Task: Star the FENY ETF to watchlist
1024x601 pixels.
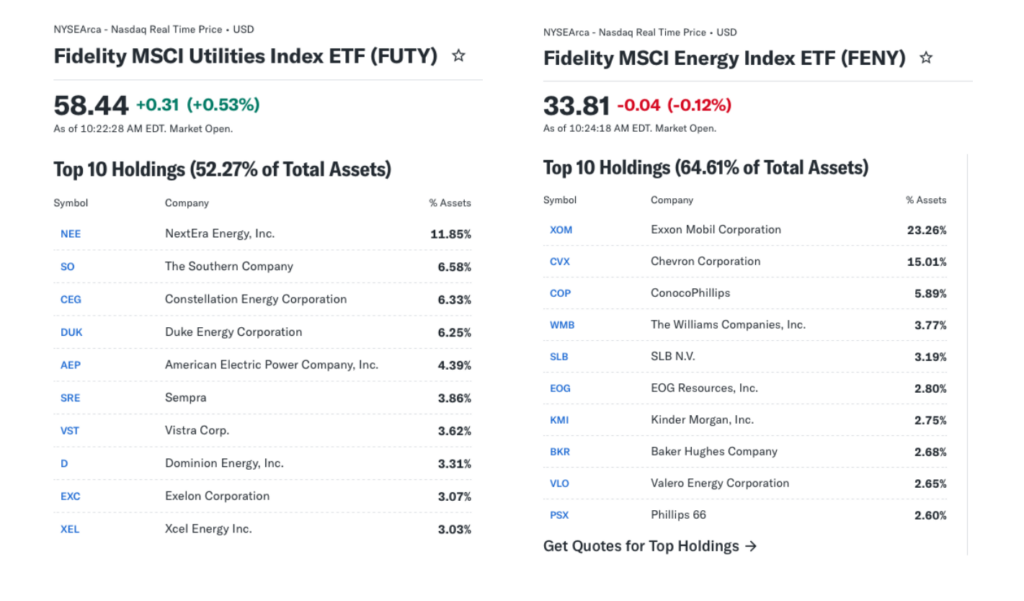Action: tap(926, 58)
